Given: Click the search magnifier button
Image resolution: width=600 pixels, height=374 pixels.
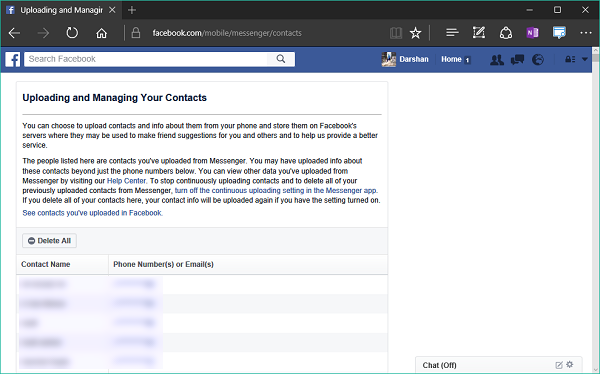Looking at the screenshot, I should coord(281,59).
